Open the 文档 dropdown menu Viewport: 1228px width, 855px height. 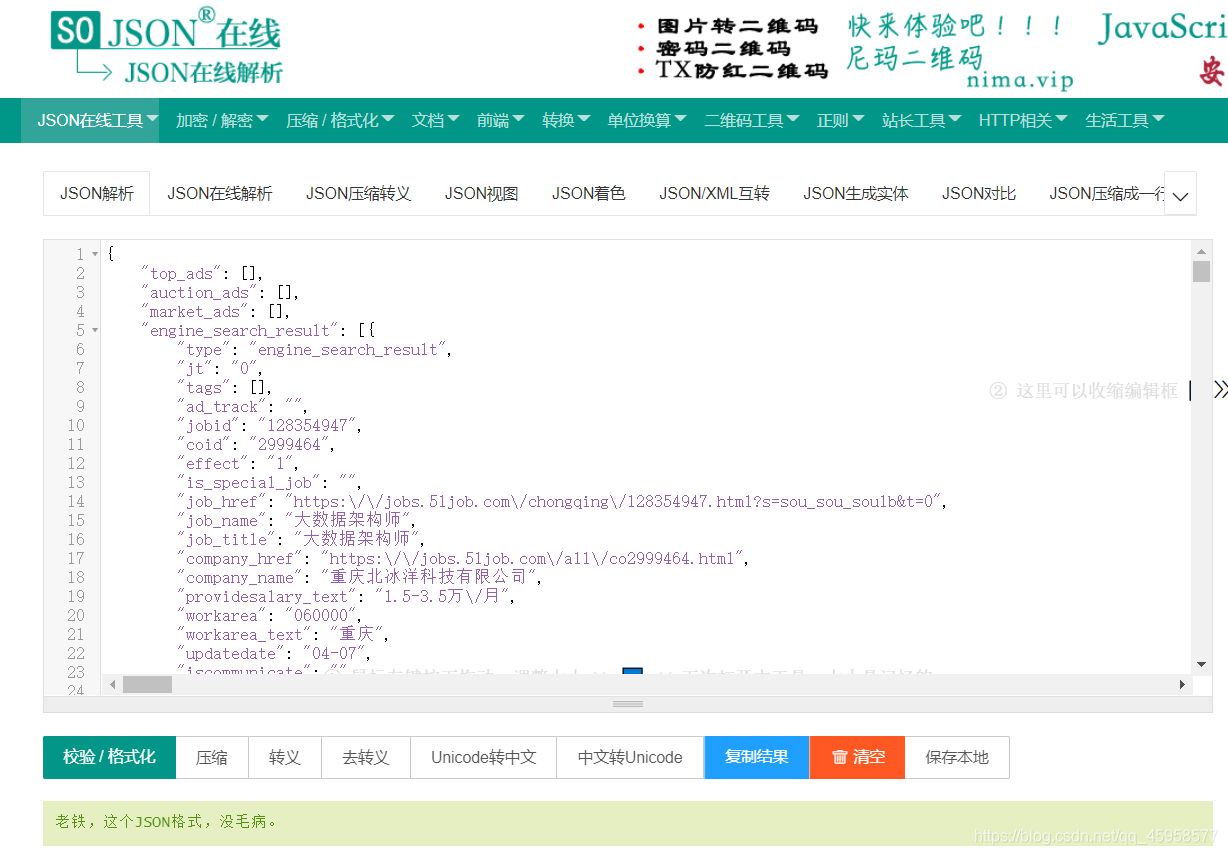click(435, 120)
